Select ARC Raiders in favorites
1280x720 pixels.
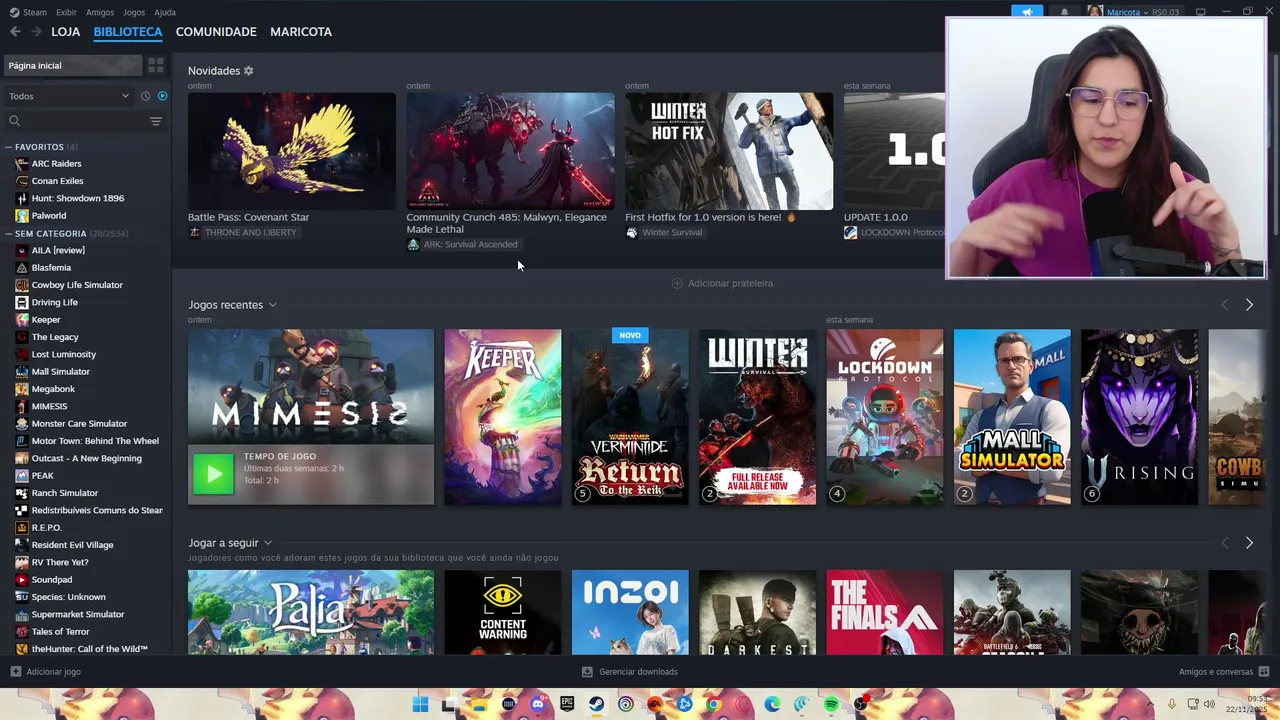[56, 164]
